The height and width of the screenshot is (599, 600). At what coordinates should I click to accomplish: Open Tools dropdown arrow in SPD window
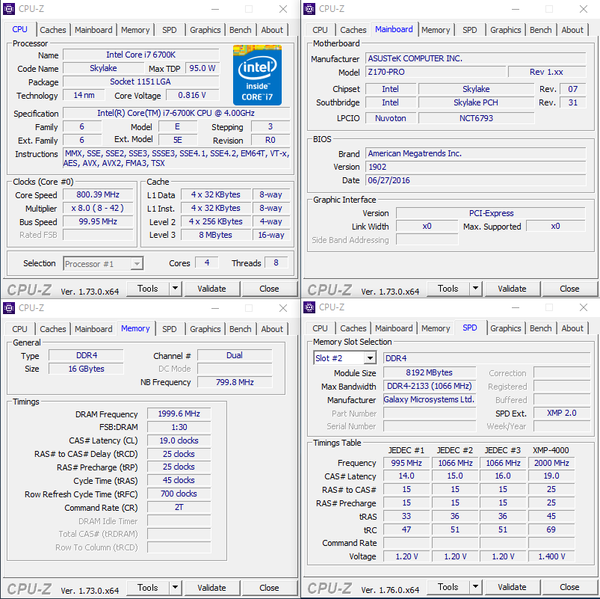point(476,587)
